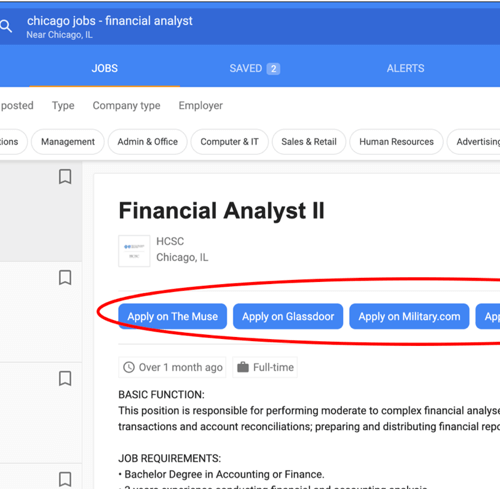
Task: Select the Sales & Retail category chip
Action: pos(309,142)
